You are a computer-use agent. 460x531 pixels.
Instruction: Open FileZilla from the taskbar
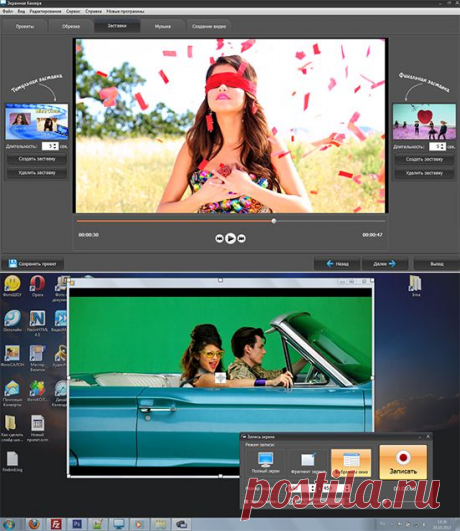pos(56,525)
